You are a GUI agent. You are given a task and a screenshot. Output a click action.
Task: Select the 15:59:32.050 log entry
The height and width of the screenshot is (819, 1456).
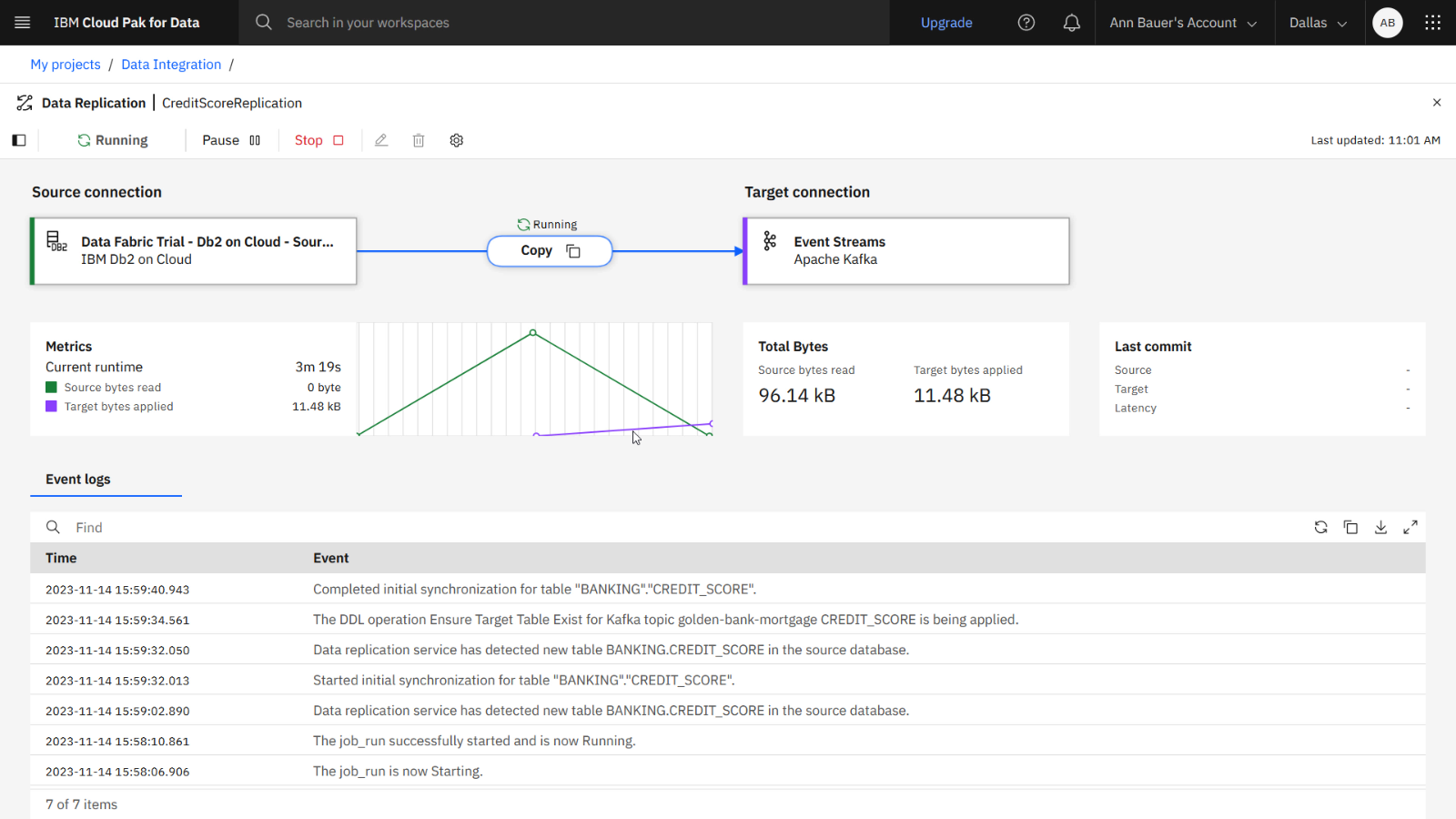pos(728,650)
